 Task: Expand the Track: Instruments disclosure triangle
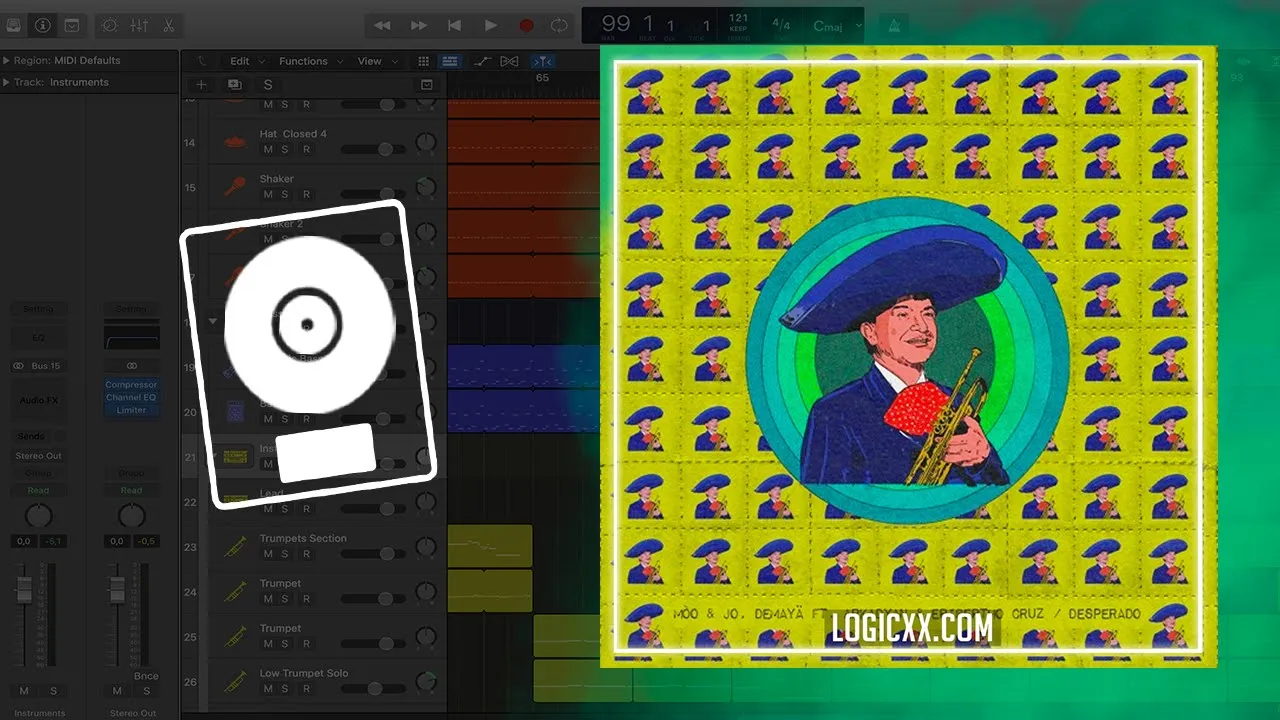(x=6, y=82)
